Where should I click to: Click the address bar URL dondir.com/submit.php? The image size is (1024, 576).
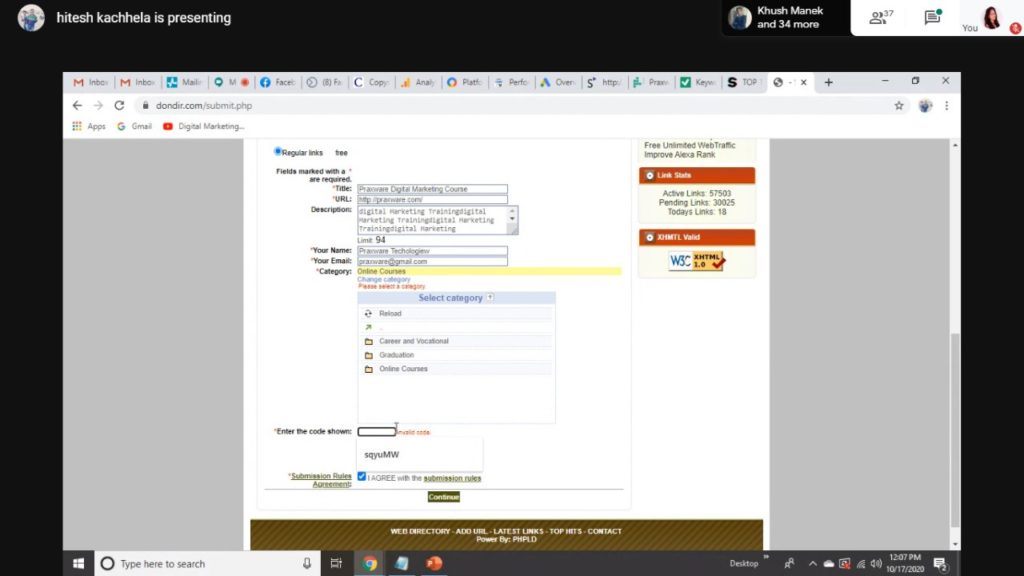(204, 105)
